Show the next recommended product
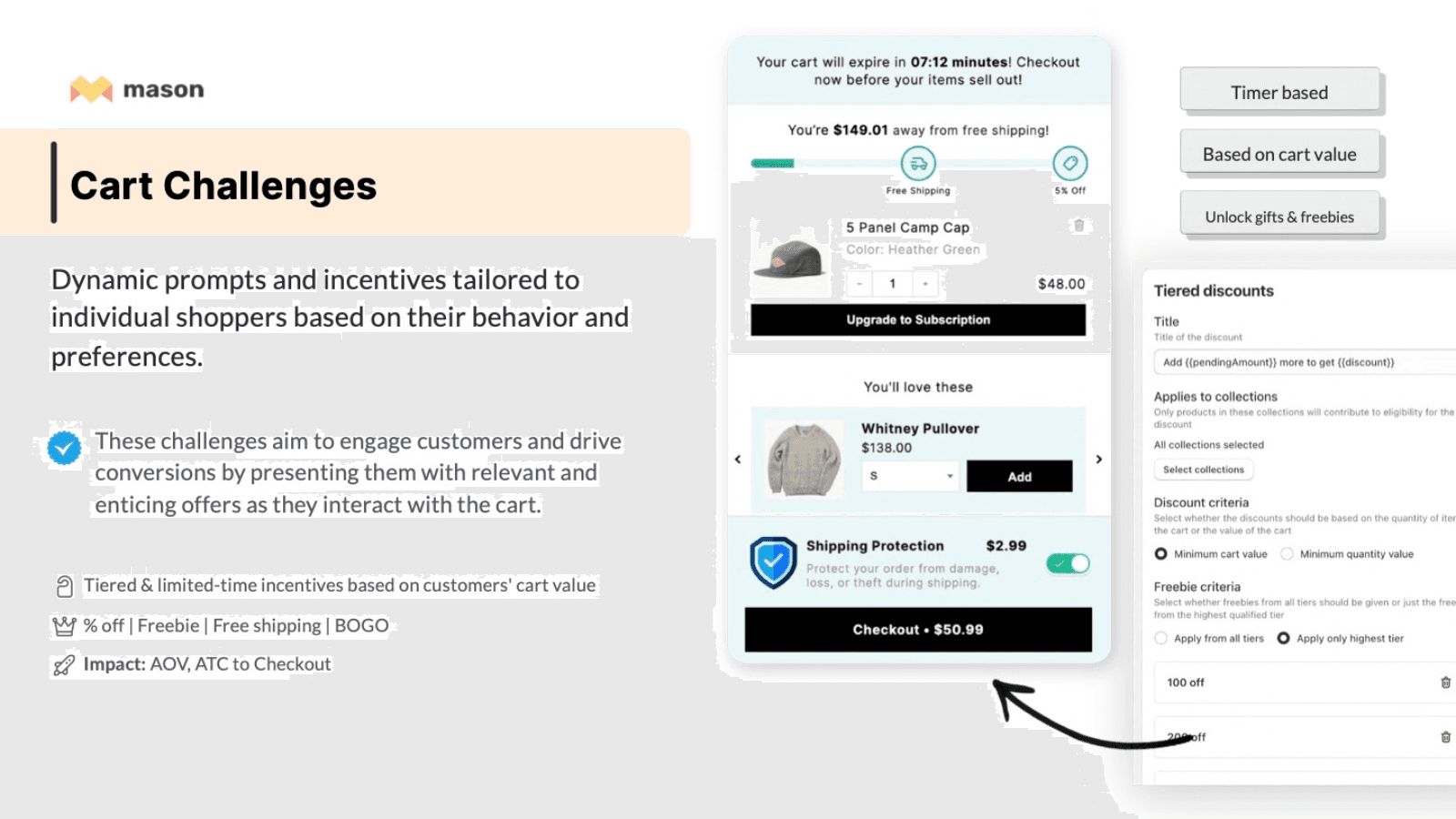Viewport: 1456px width, 819px height. [x=1098, y=460]
